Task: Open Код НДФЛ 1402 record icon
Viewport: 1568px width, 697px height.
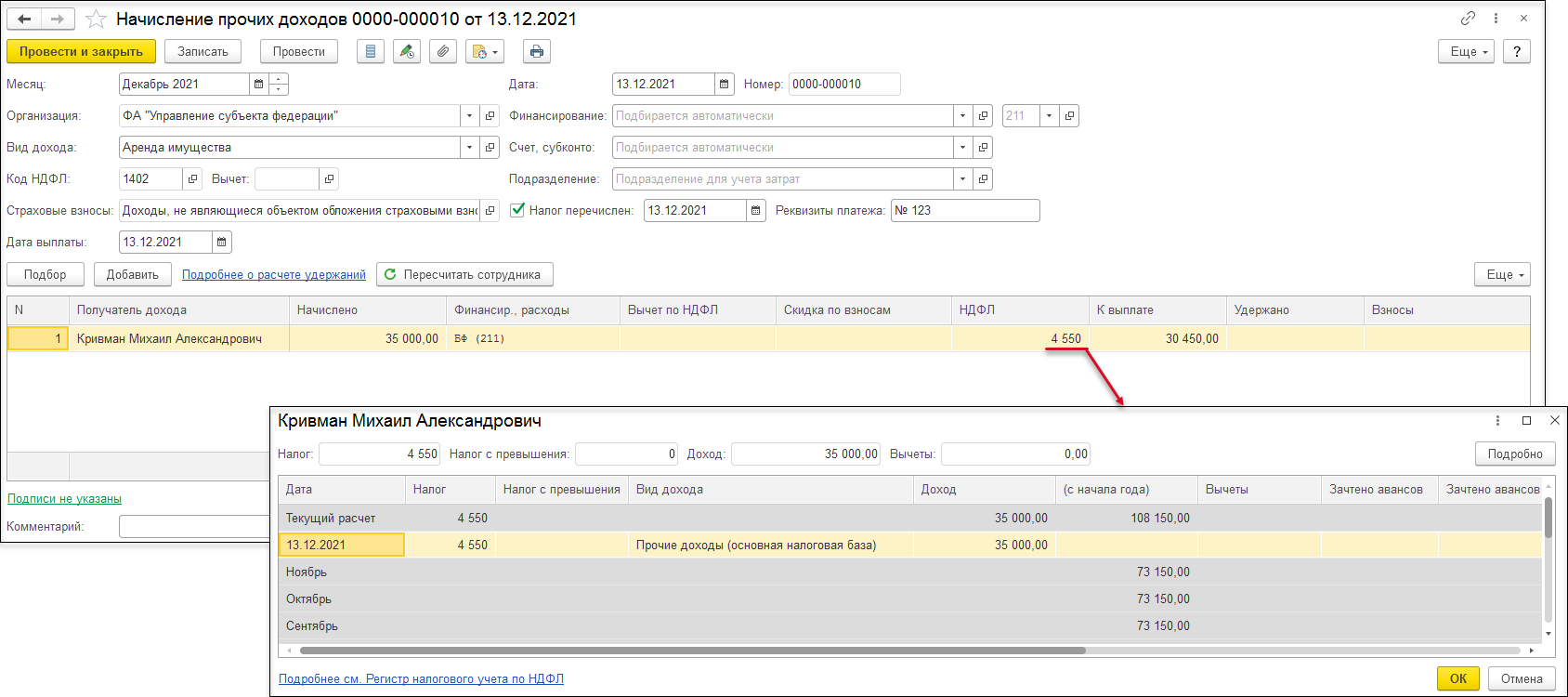Action: 192,179
